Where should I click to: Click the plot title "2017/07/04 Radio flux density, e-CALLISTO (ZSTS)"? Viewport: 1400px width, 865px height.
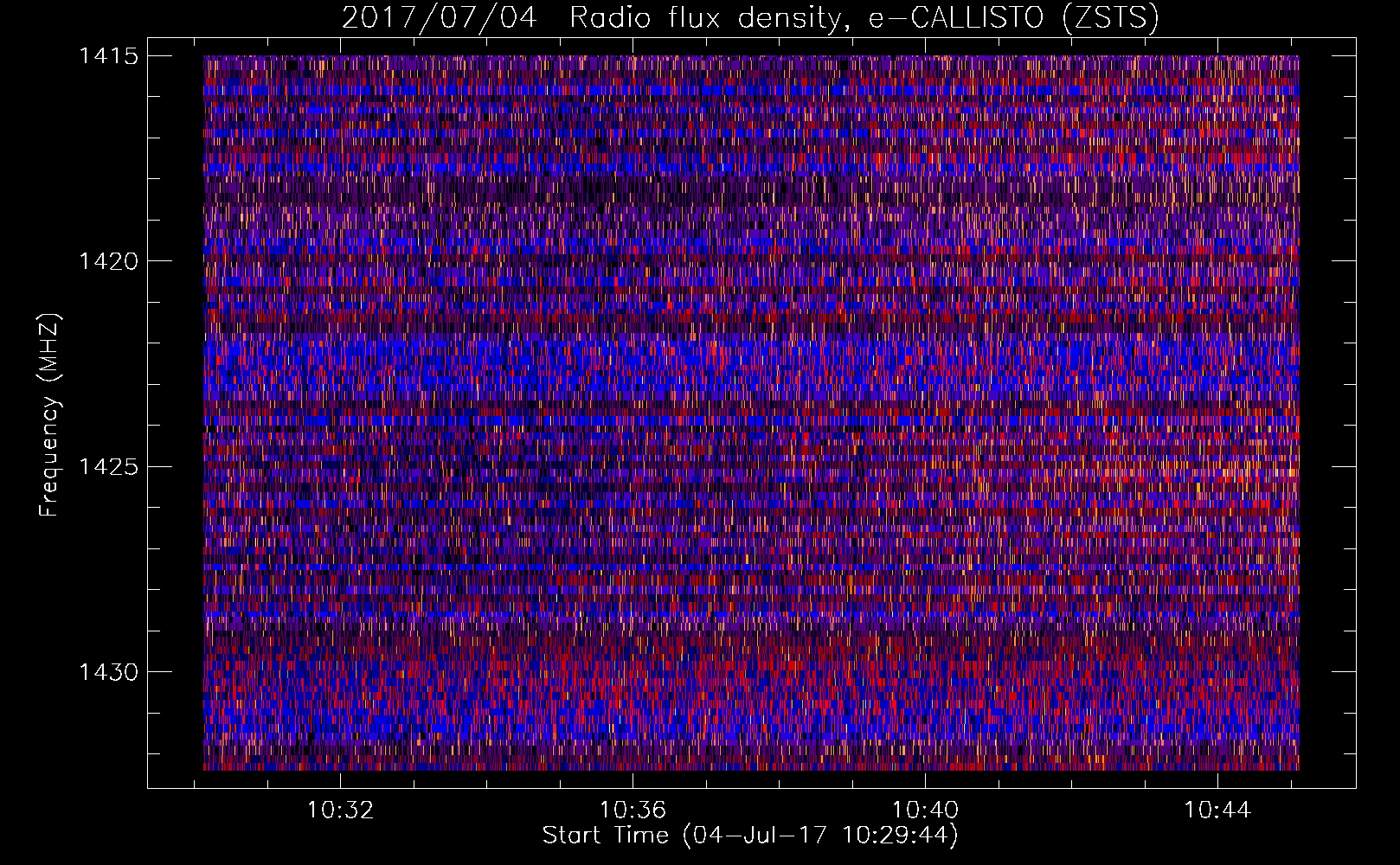click(x=750, y=17)
